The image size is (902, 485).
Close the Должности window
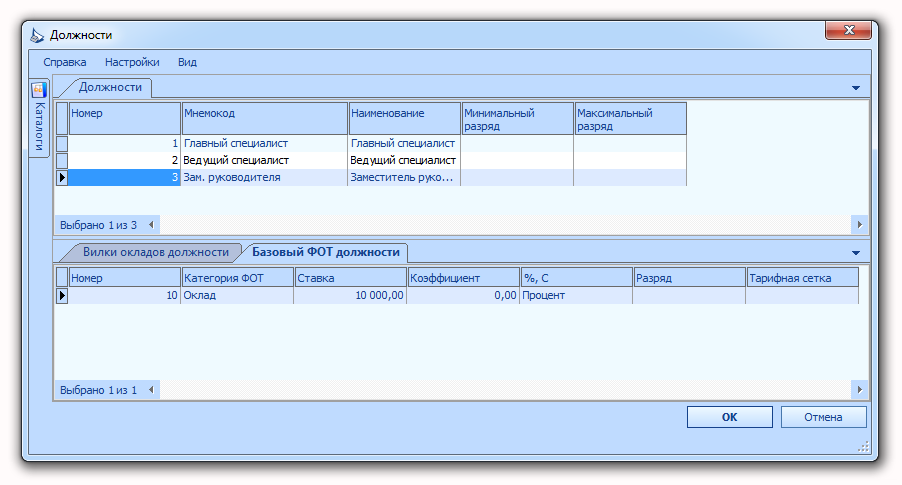coord(848,30)
